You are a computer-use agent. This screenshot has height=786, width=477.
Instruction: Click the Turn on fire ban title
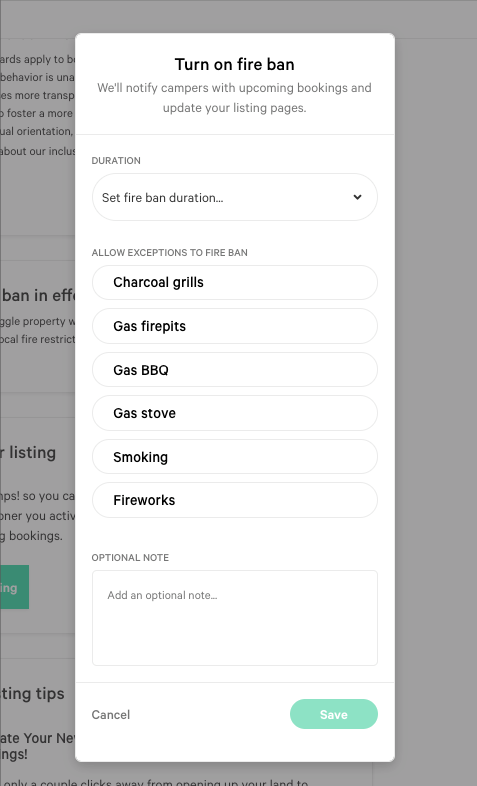(234, 65)
